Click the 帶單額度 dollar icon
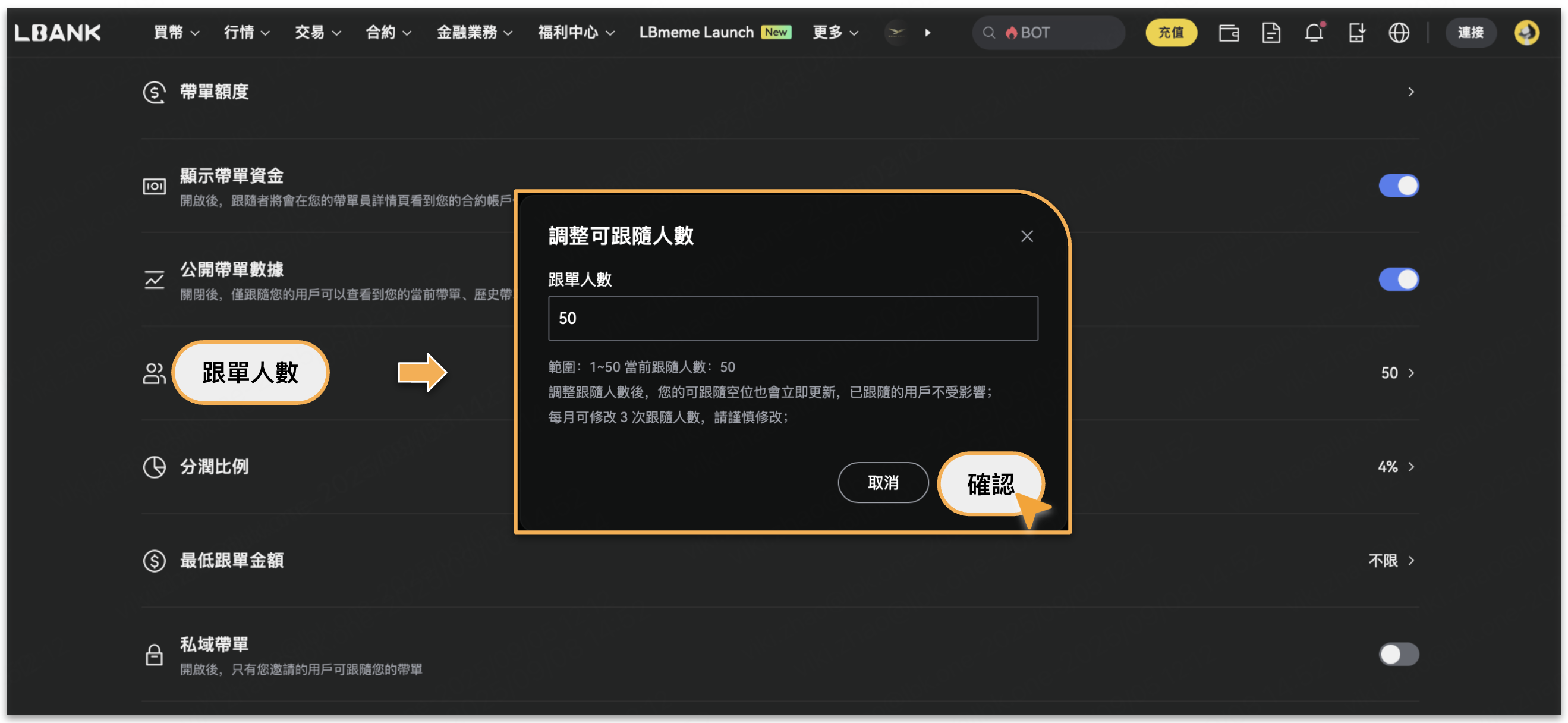Image resolution: width=1568 pixels, height=723 pixels. (x=154, y=92)
